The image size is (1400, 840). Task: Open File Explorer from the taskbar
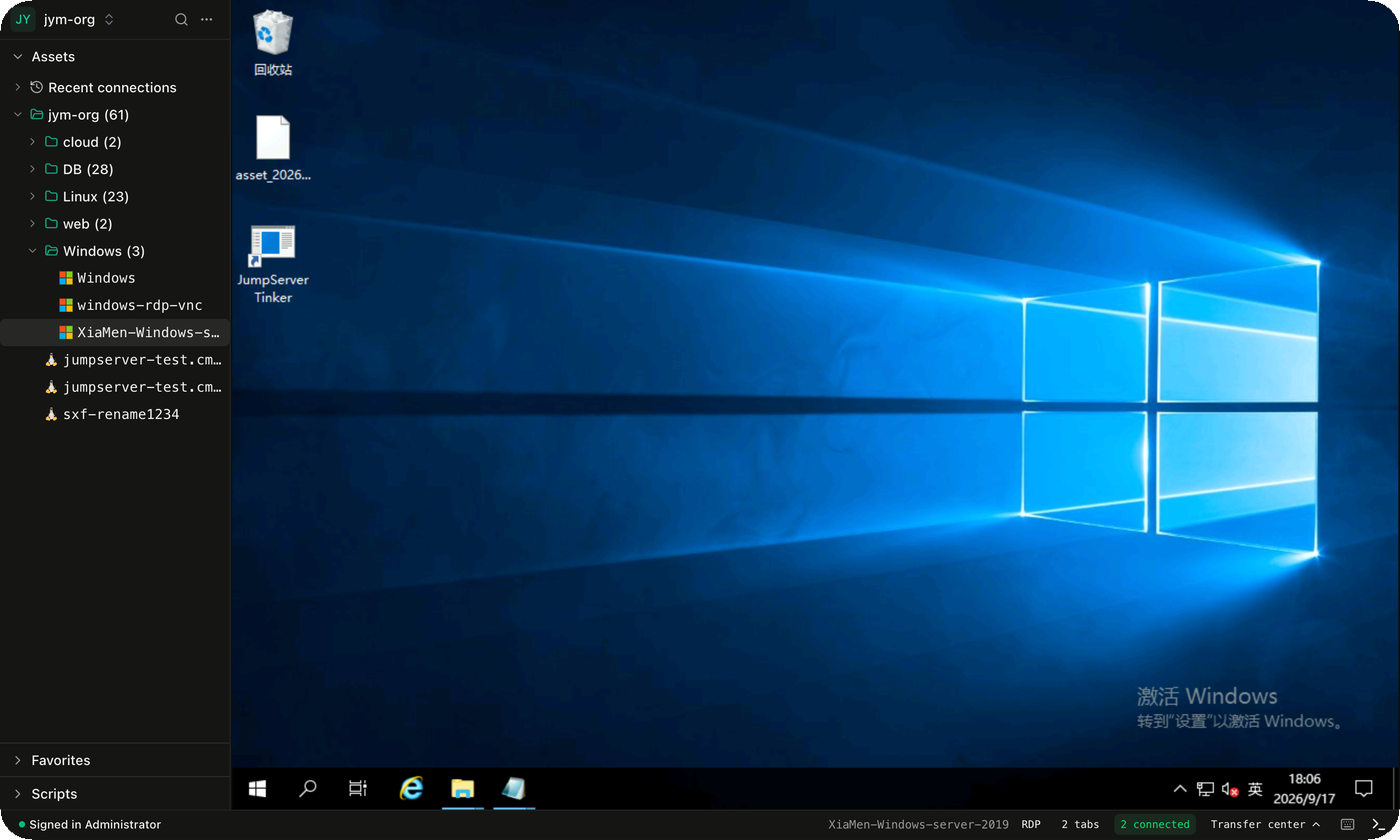pyautogui.click(x=462, y=789)
